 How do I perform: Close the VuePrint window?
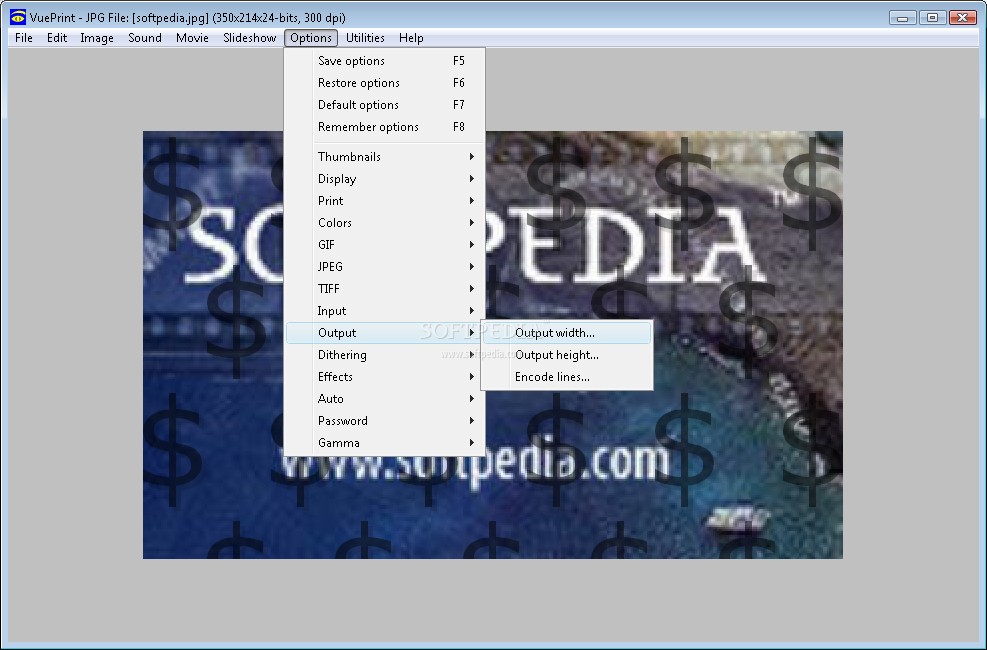pos(962,18)
